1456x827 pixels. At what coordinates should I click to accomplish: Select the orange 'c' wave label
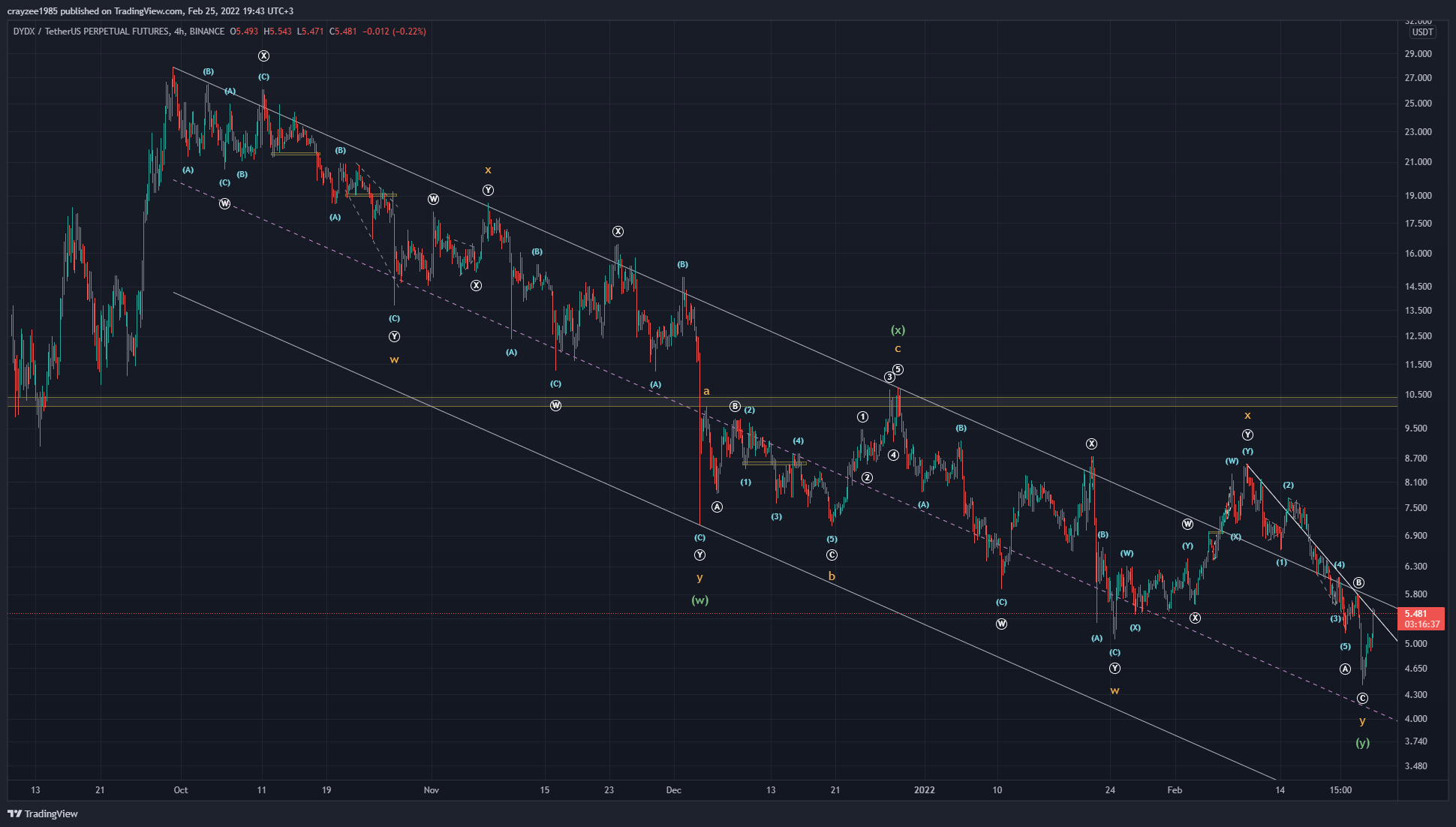click(x=898, y=349)
